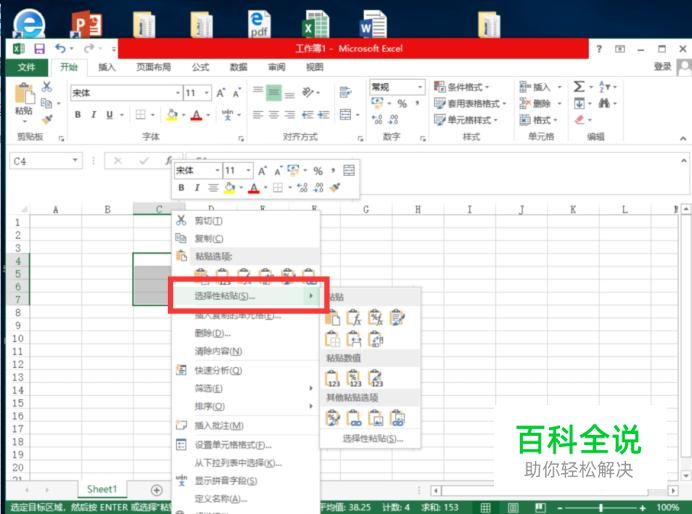Choose 选择性粘贴(S) in the context menu
Screen dimensions: 692x514
pos(246,296)
